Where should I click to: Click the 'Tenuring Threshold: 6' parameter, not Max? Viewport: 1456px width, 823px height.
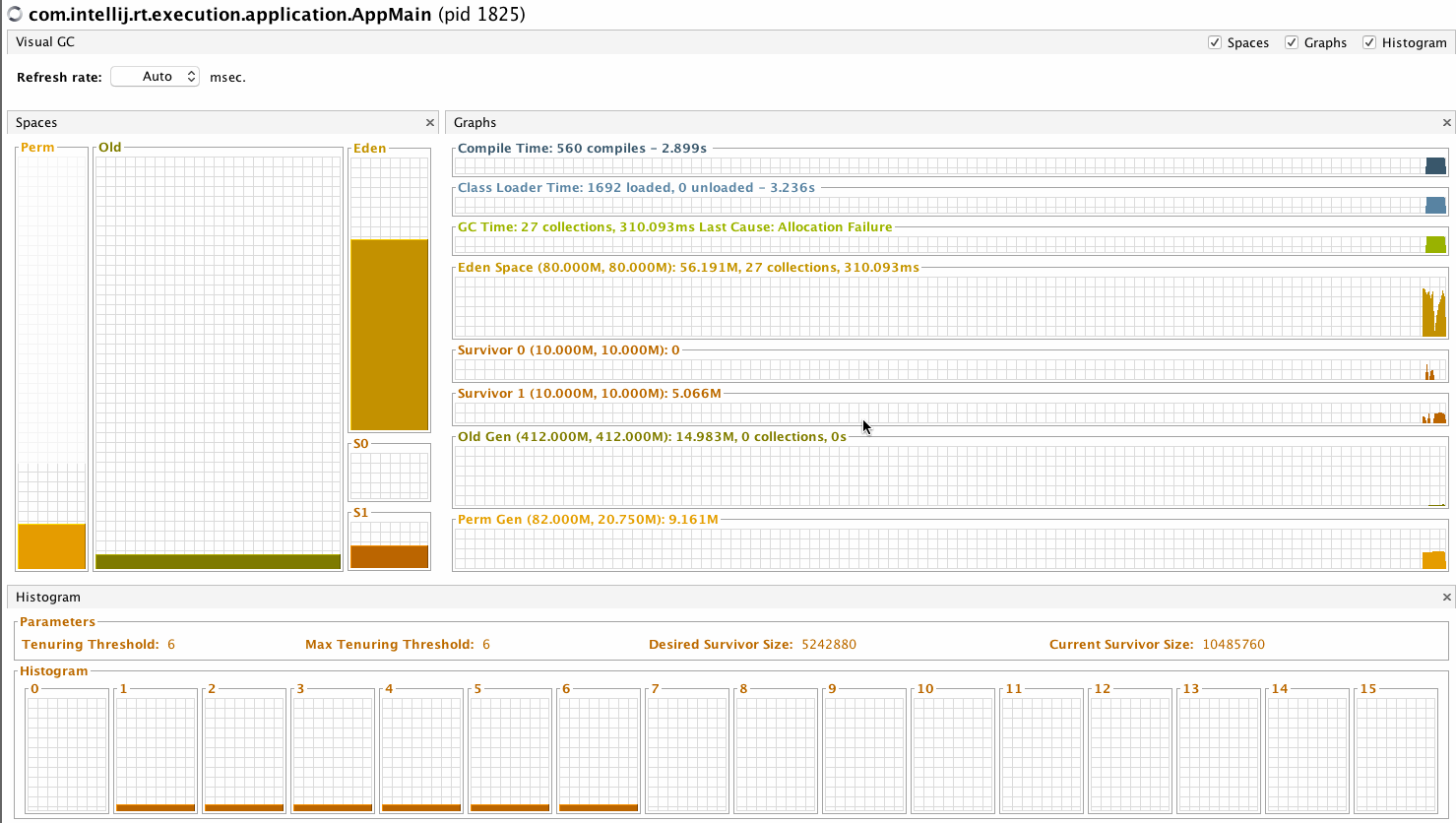98,645
